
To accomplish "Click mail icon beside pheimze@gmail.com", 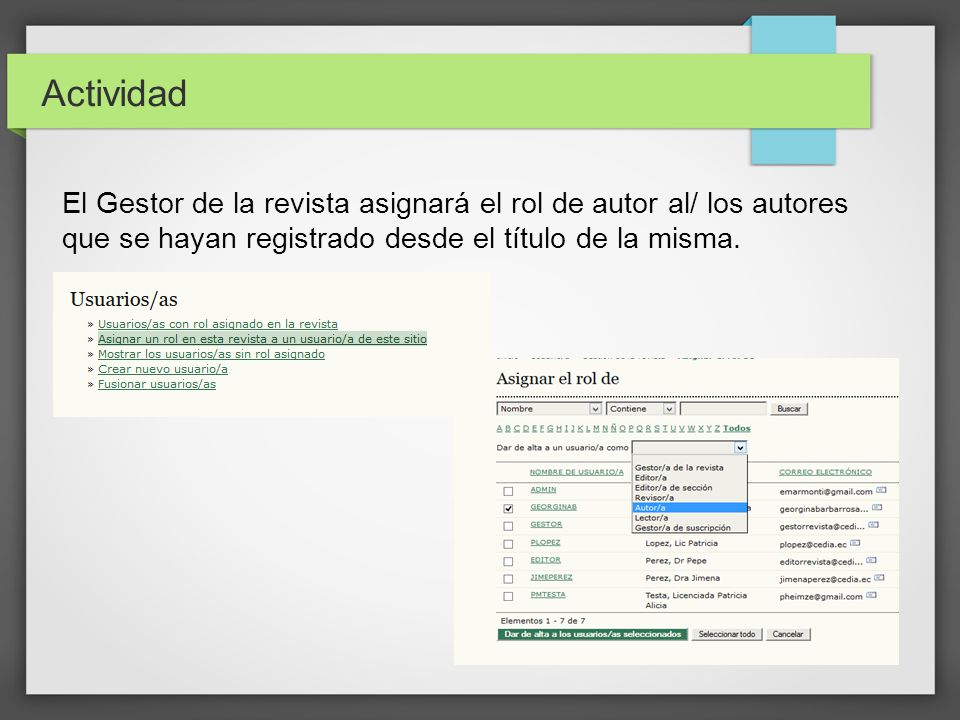I will pos(871,595).
